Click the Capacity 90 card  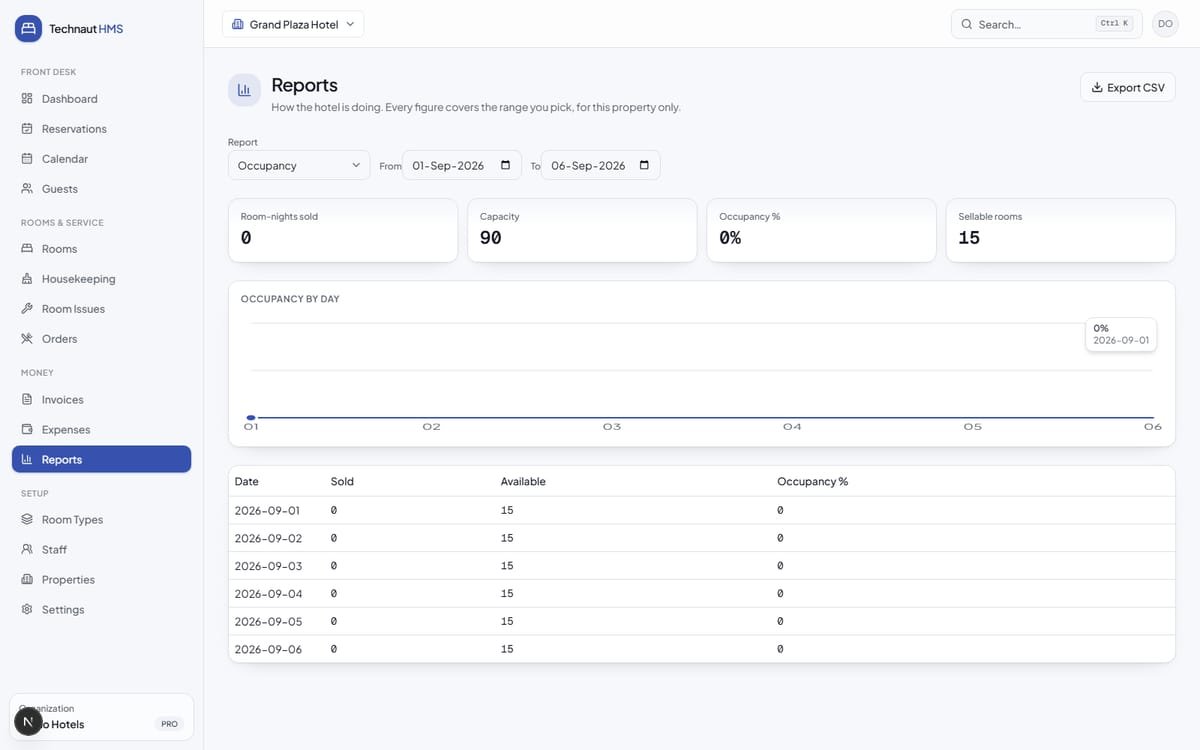tap(582, 230)
